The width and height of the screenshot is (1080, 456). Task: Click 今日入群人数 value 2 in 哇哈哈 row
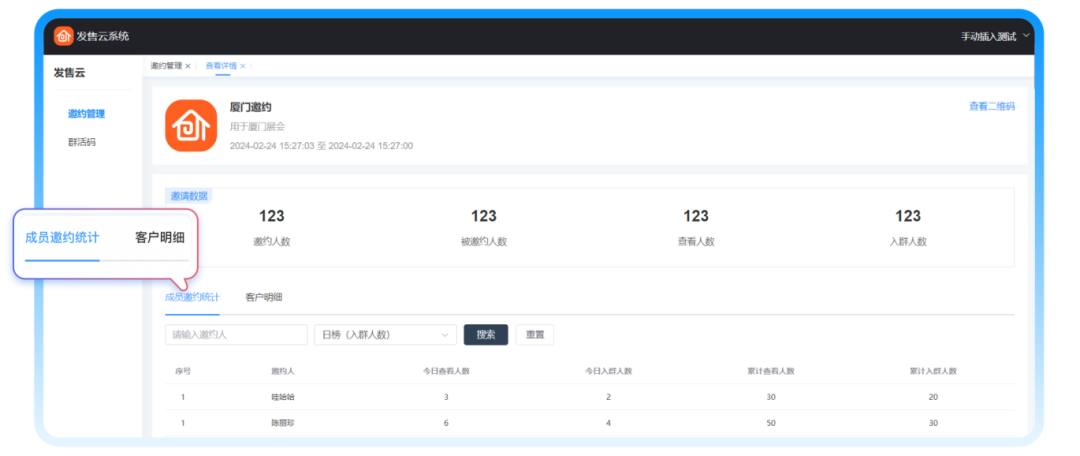tap(608, 397)
